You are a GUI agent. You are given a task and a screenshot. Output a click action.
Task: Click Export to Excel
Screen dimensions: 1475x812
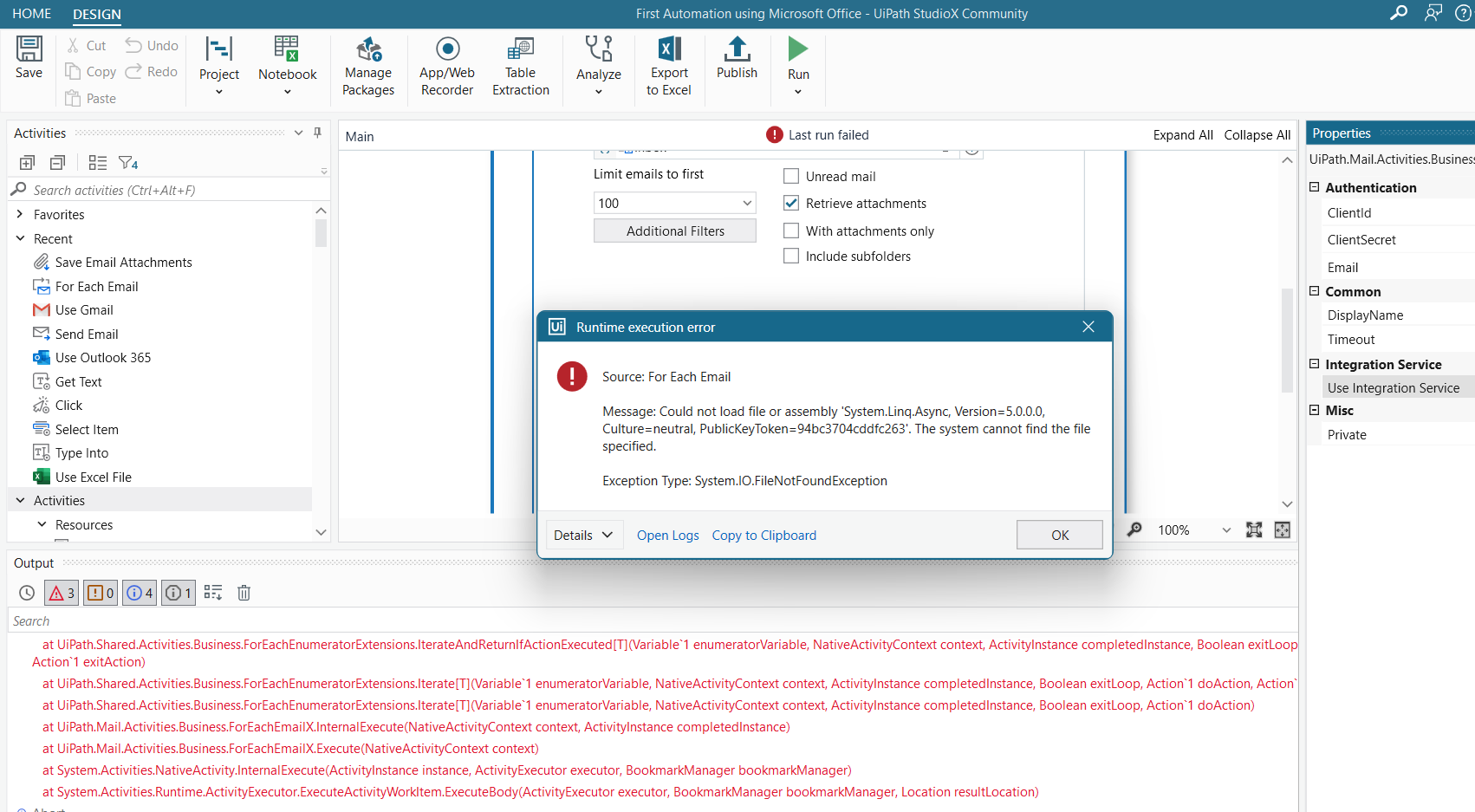tap(669, 66)
